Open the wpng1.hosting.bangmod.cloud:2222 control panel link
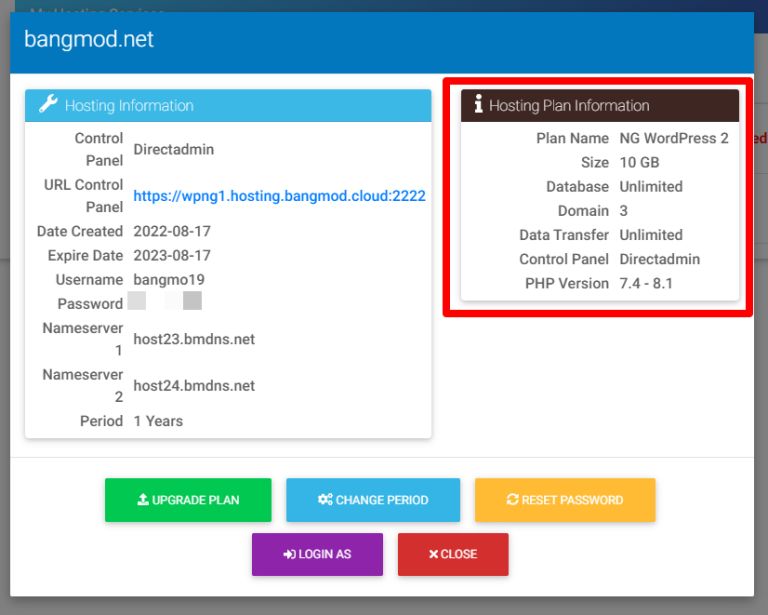 [279, 196]
